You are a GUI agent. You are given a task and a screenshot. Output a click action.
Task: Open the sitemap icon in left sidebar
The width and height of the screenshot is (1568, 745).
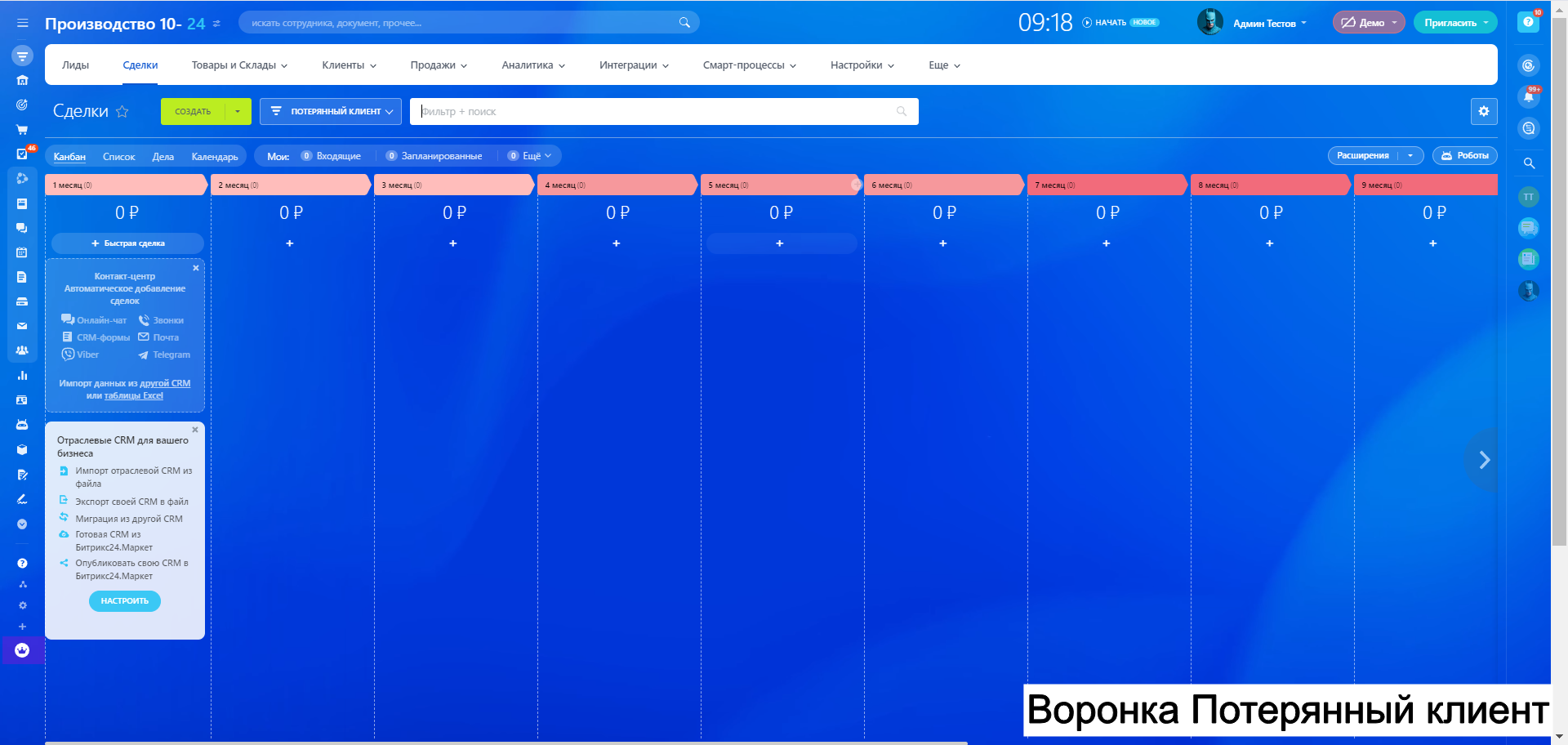point(22,584)
